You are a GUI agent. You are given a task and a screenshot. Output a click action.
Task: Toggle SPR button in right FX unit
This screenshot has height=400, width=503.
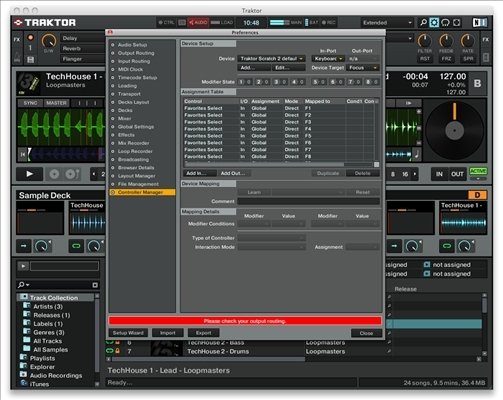click(468, 59)
